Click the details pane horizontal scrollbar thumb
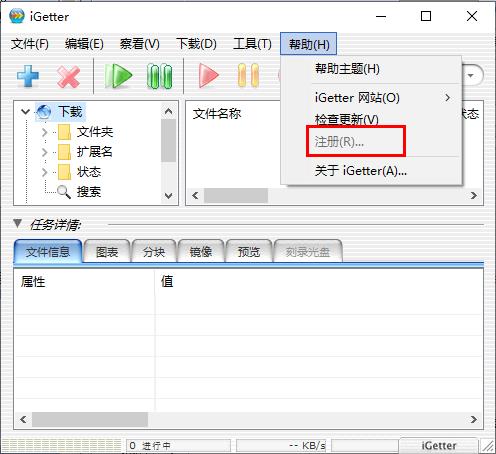Viewport: 496px width, 454px height. coord(90,419)
